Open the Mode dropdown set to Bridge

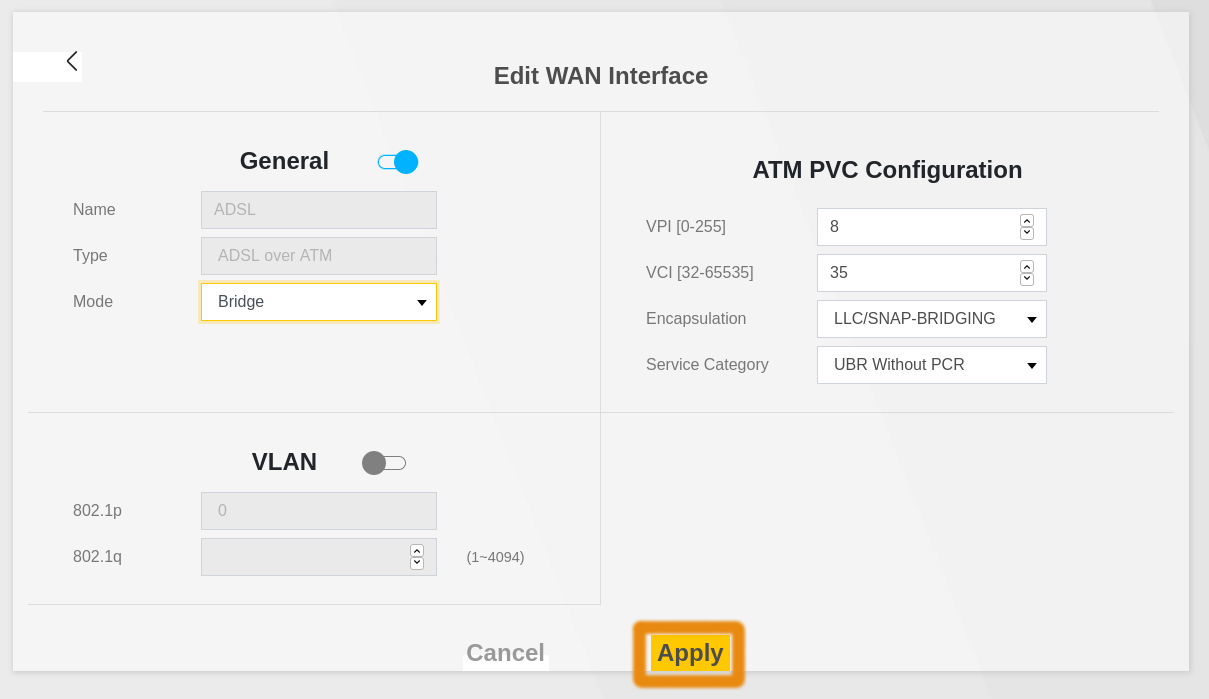pos(319,302)
